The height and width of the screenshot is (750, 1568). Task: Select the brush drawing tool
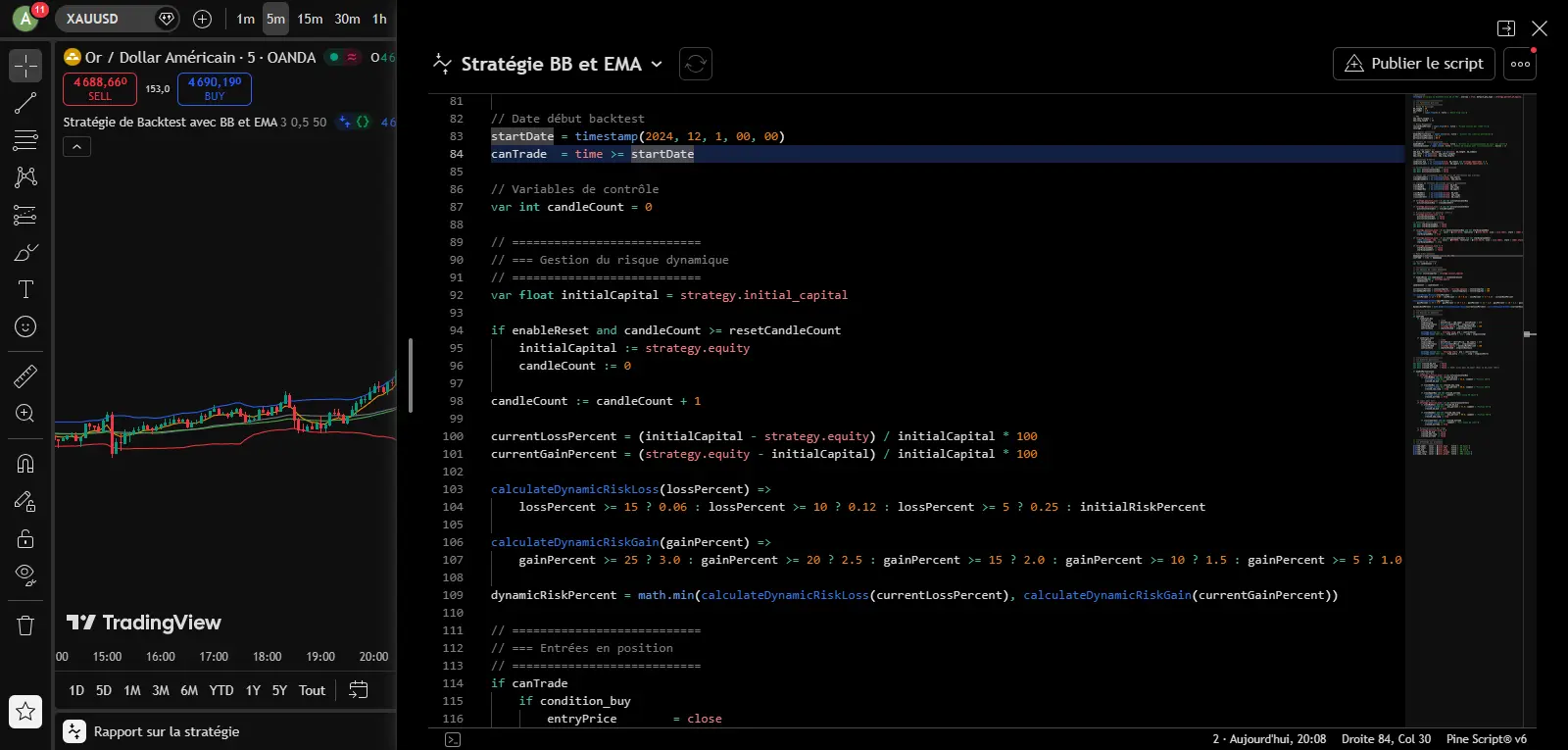coord(25,252)
